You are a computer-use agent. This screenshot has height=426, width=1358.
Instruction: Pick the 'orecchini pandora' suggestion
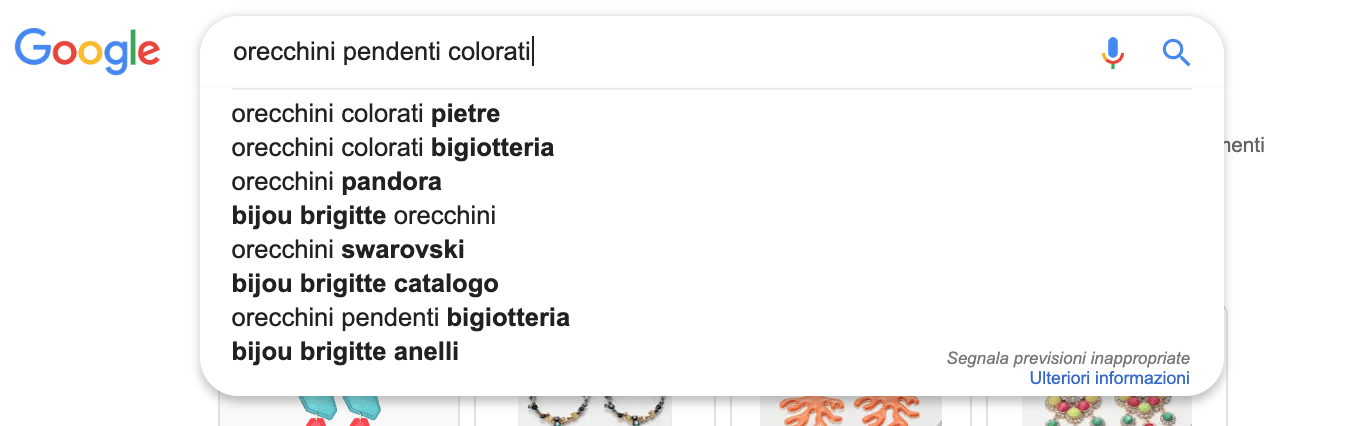336,182
